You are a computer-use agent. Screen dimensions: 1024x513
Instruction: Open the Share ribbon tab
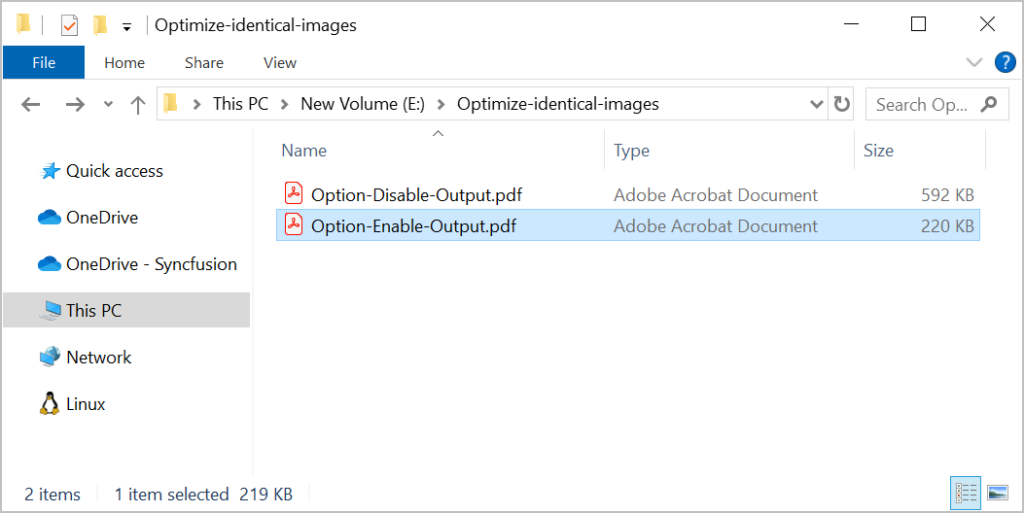(x=204, y=62)
